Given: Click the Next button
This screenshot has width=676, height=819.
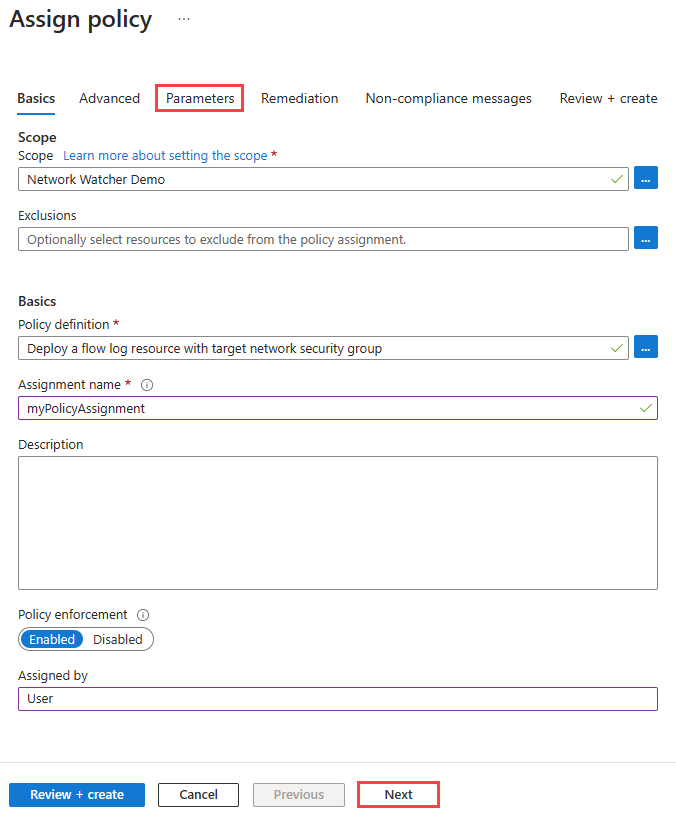Looking at the screenshot, I should click(398, 795).
